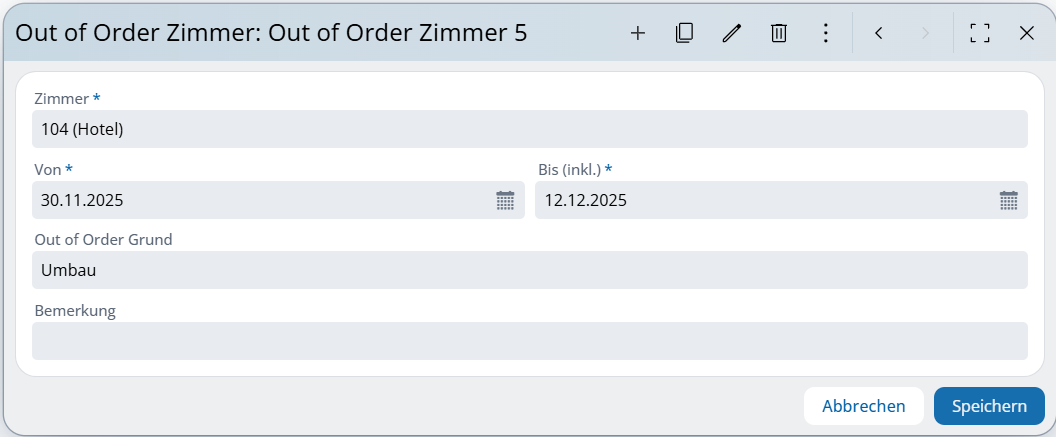Duplicate this Out of Order record
Screen dimensions: 1056x437
click(x=684, y=33)
